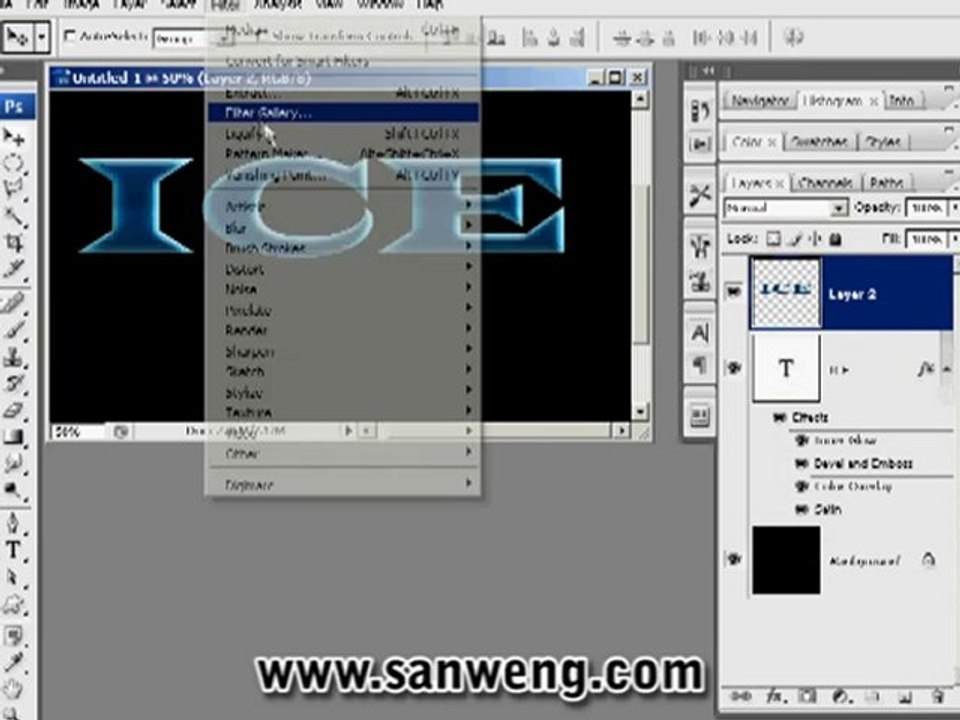The height and width of the screenshot is (720, 960).
Task: Choose Liquify from the Filter menu
Action: (343, 133)
